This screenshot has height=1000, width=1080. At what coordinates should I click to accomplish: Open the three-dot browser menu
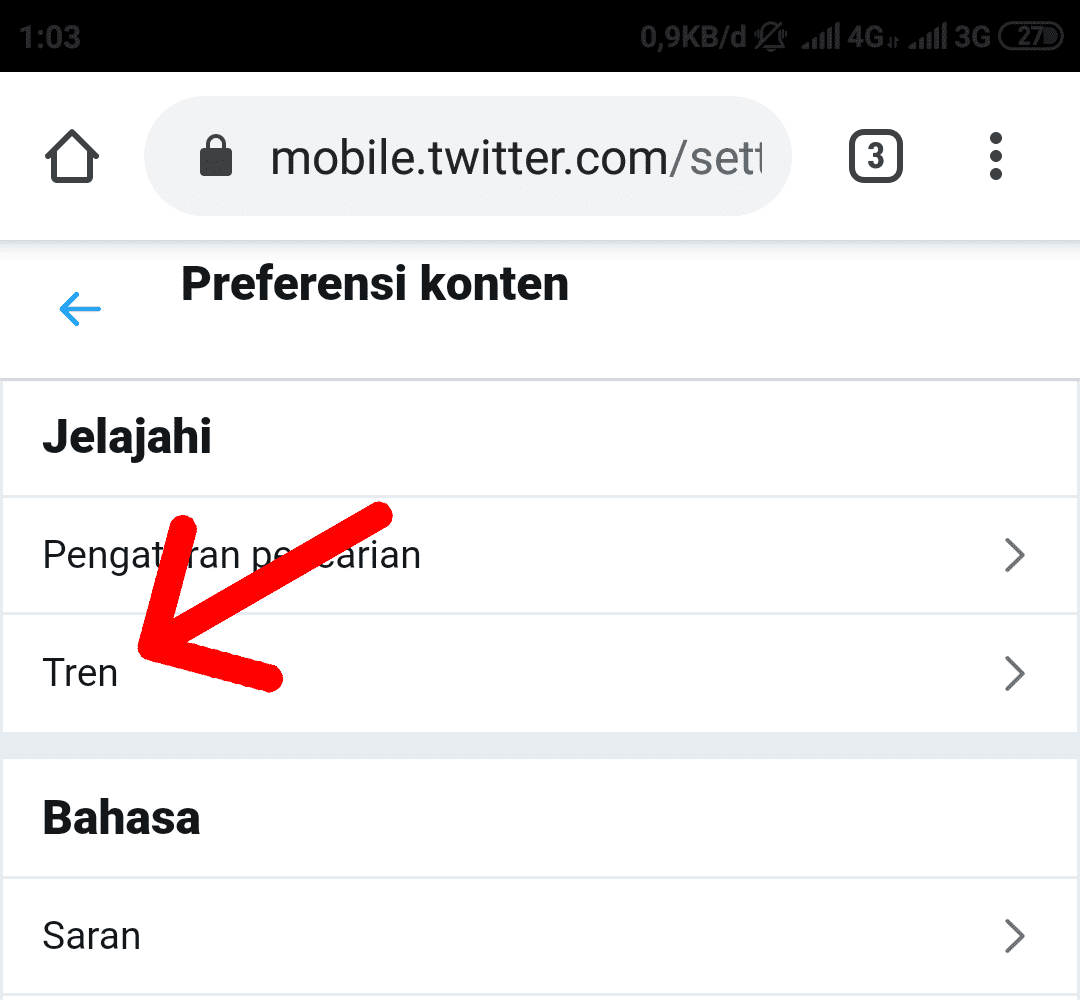coord(996,156)
